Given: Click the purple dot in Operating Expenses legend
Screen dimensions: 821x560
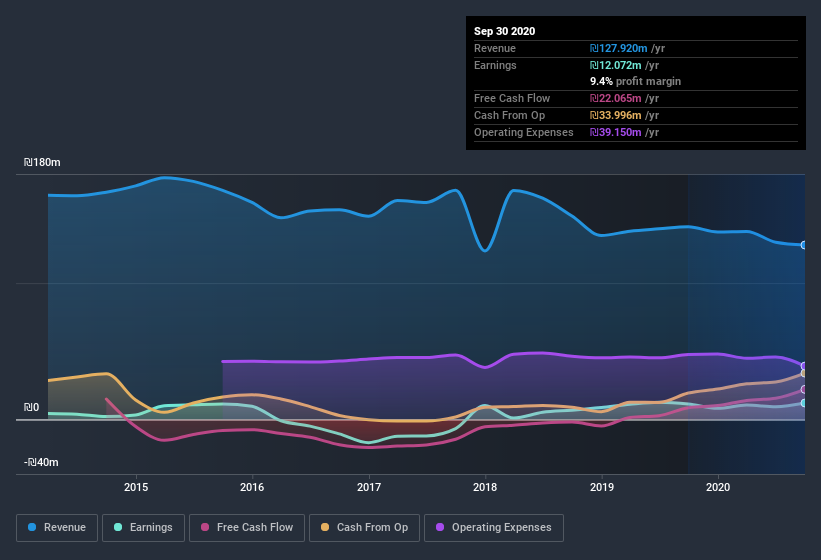Looking at the screenshot, I should click(441, 527).
